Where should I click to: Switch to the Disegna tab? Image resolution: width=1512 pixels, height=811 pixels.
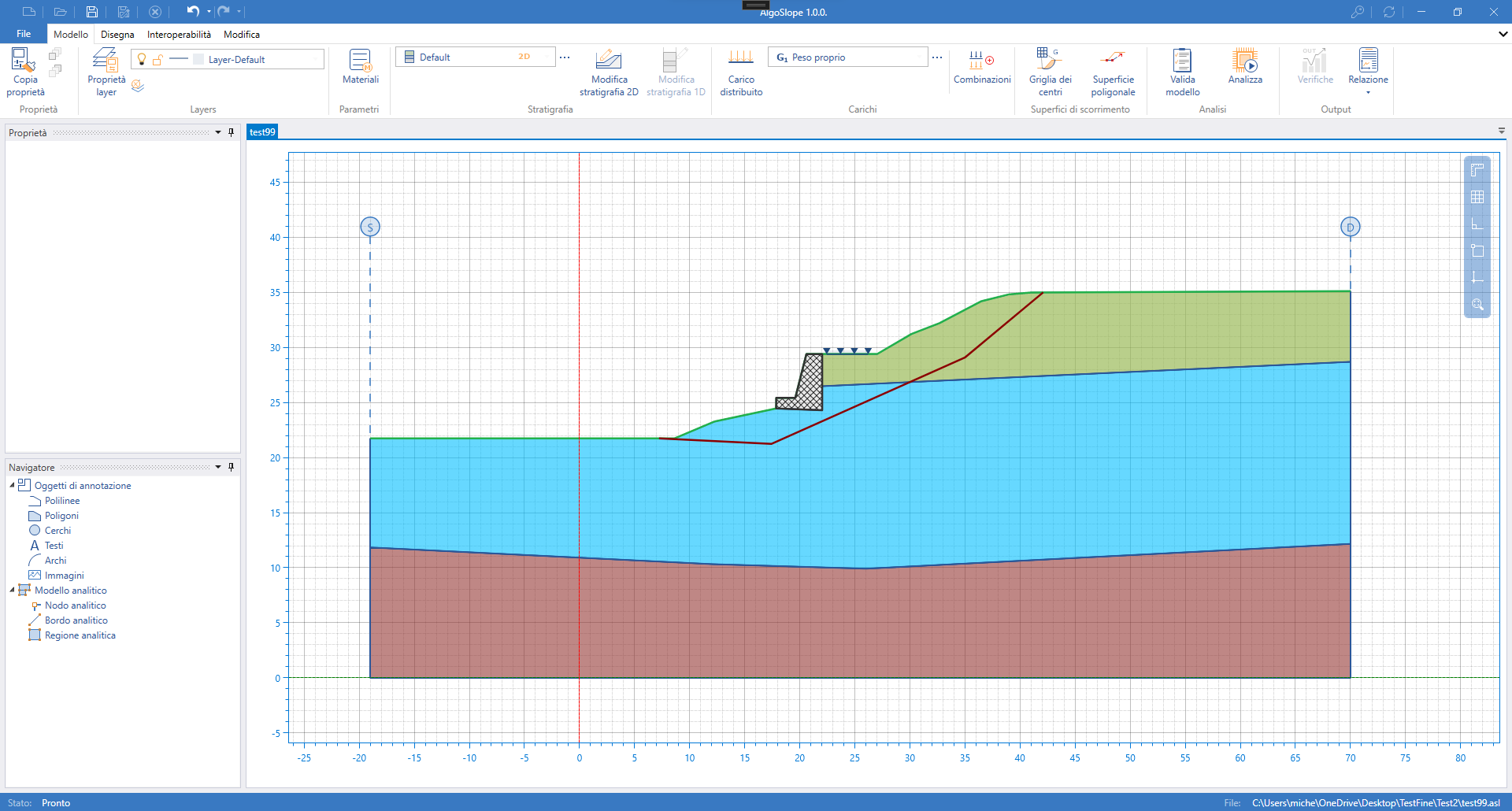click(117, 35)
